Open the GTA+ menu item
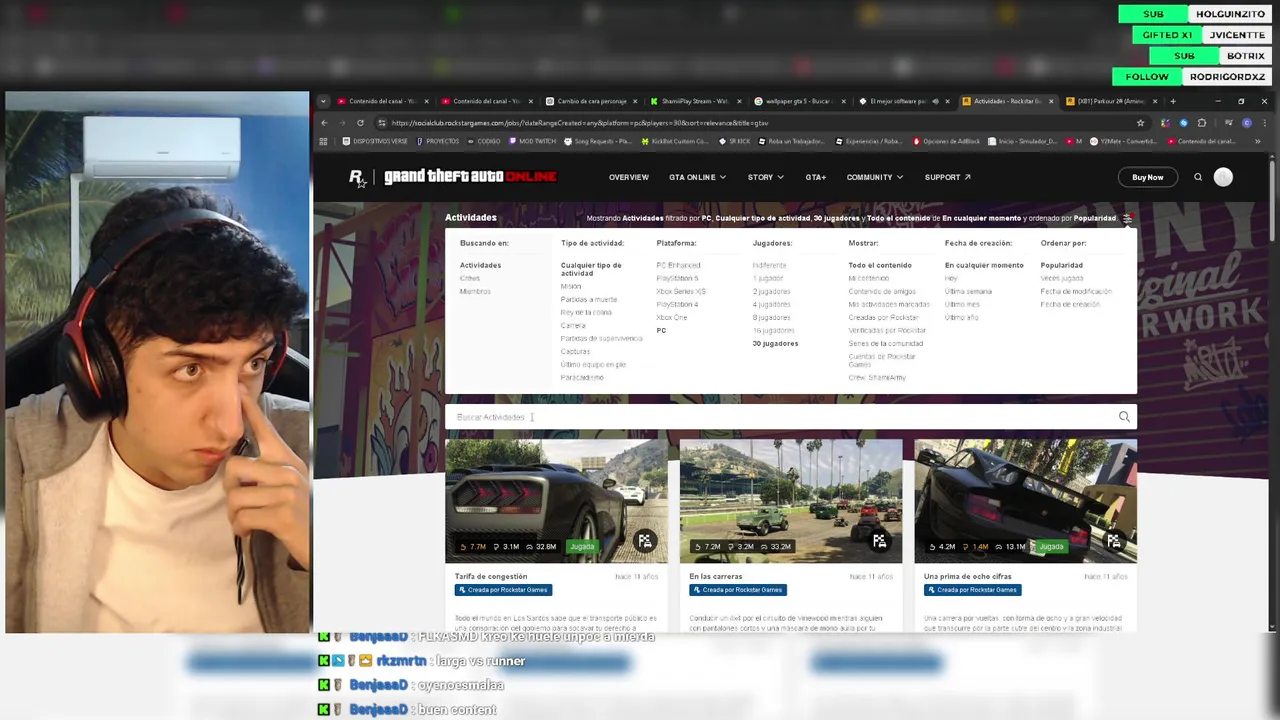 pos(815,177)
